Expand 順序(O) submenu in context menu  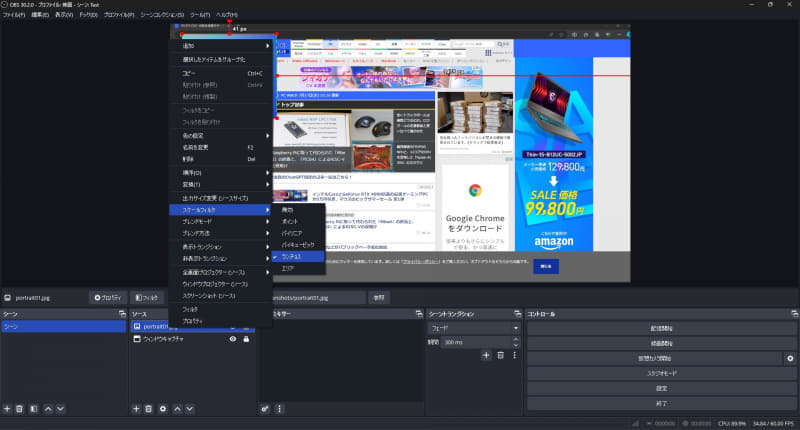click(x=221, y=173)
